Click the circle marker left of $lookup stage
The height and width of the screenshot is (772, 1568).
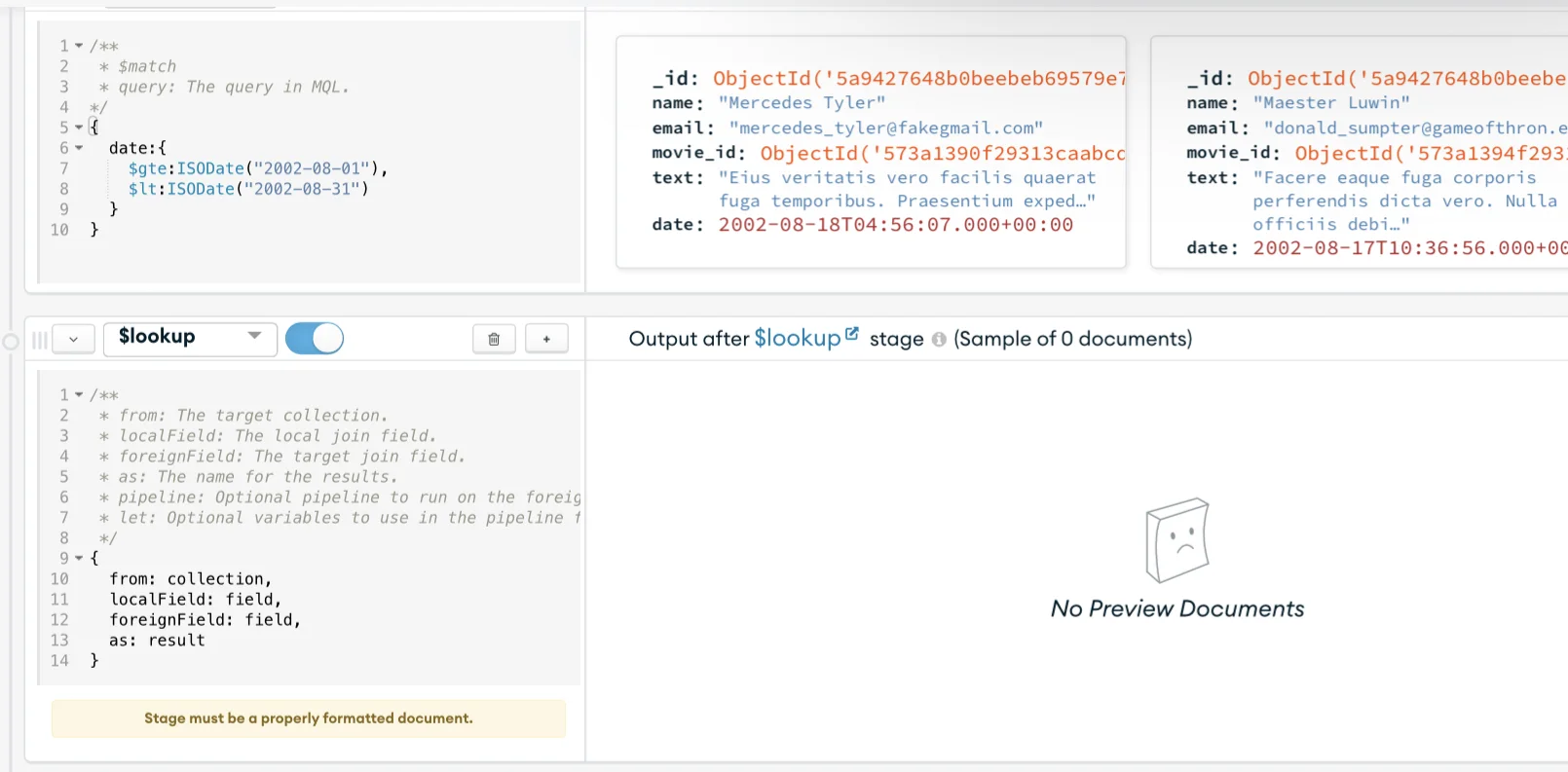tap(11, 342)
